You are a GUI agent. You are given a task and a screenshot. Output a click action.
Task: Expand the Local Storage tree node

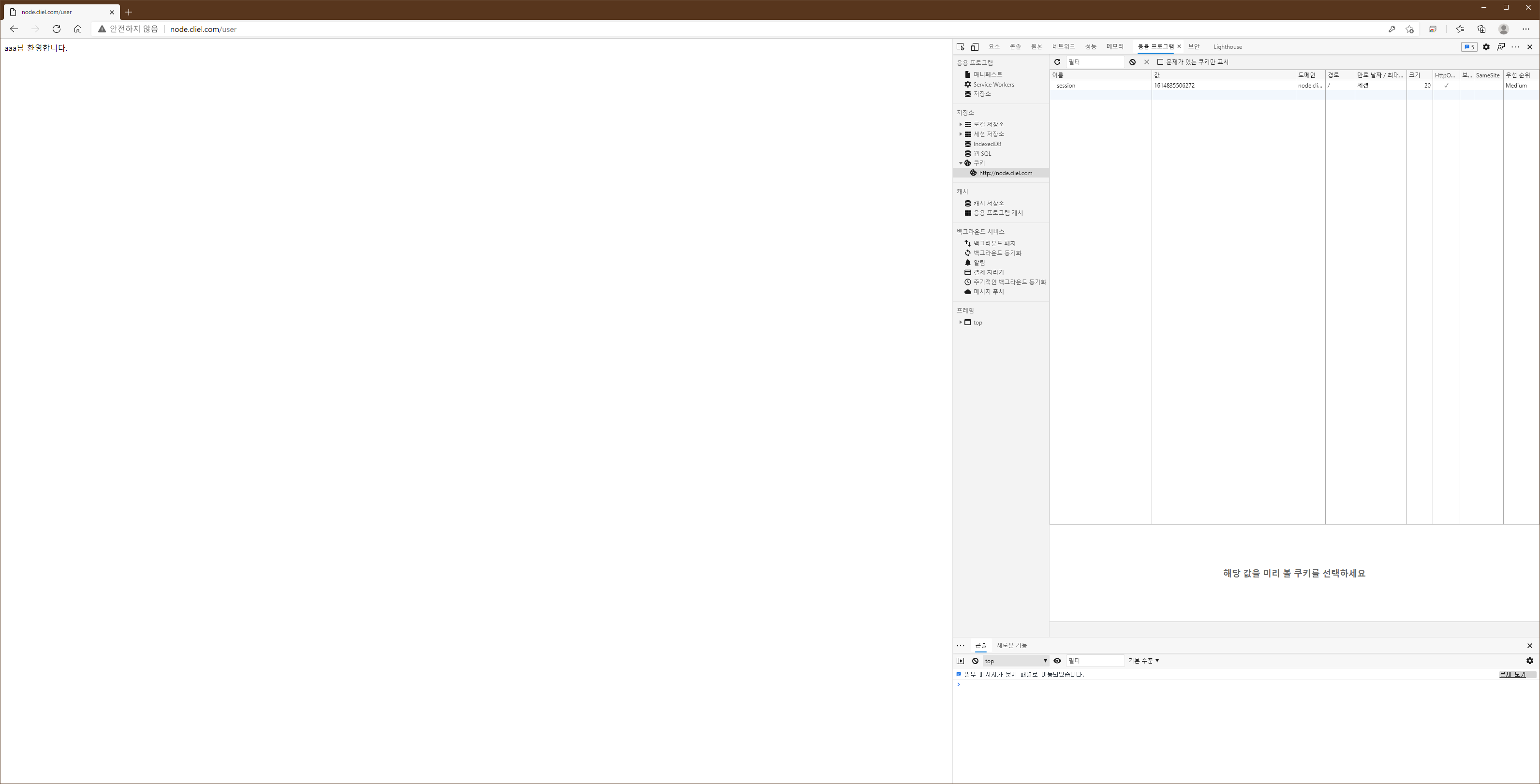[x=961, y=124]
